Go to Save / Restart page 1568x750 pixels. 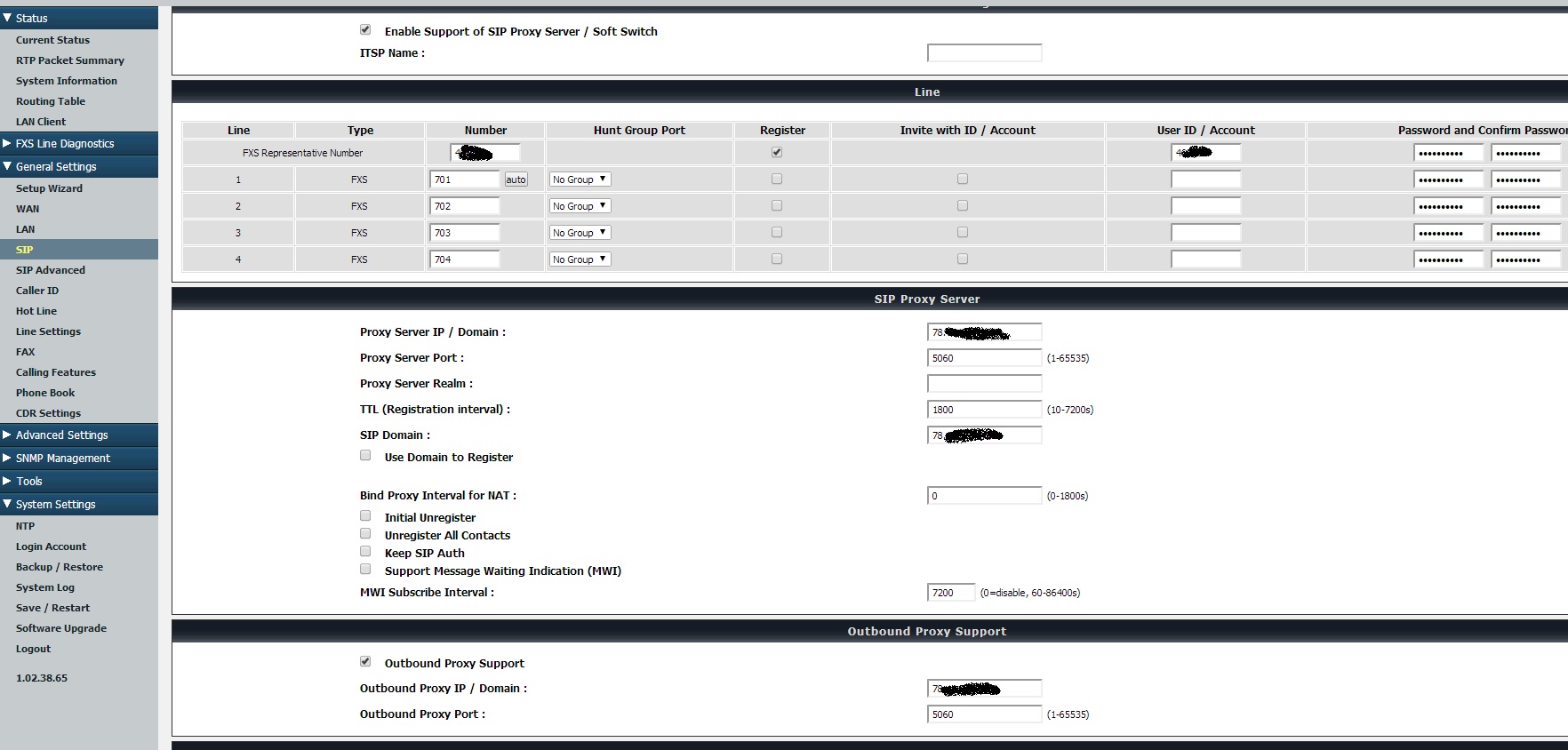pyautogui.click(x=52, y=608)
